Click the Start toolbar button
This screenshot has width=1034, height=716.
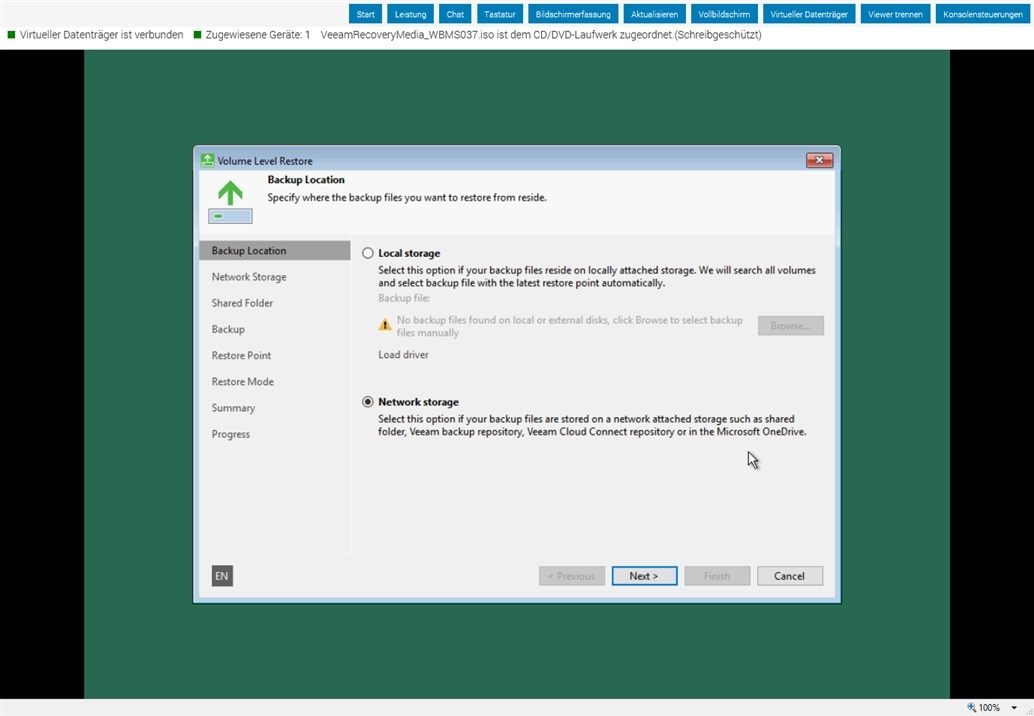point(365,14)
